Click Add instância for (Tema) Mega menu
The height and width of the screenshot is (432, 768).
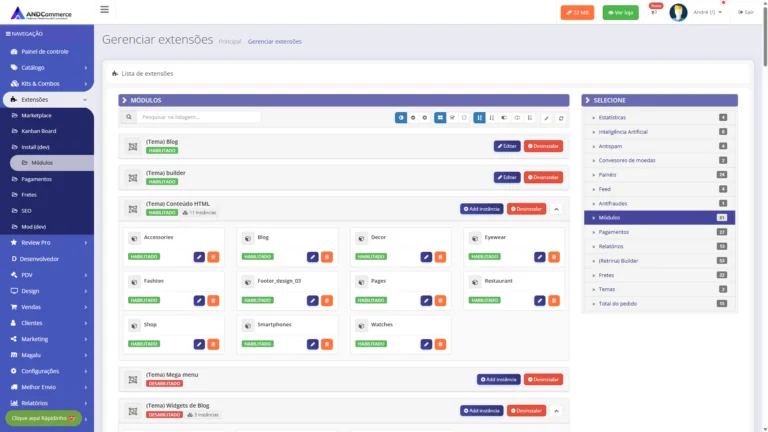[x=499, y=380]
